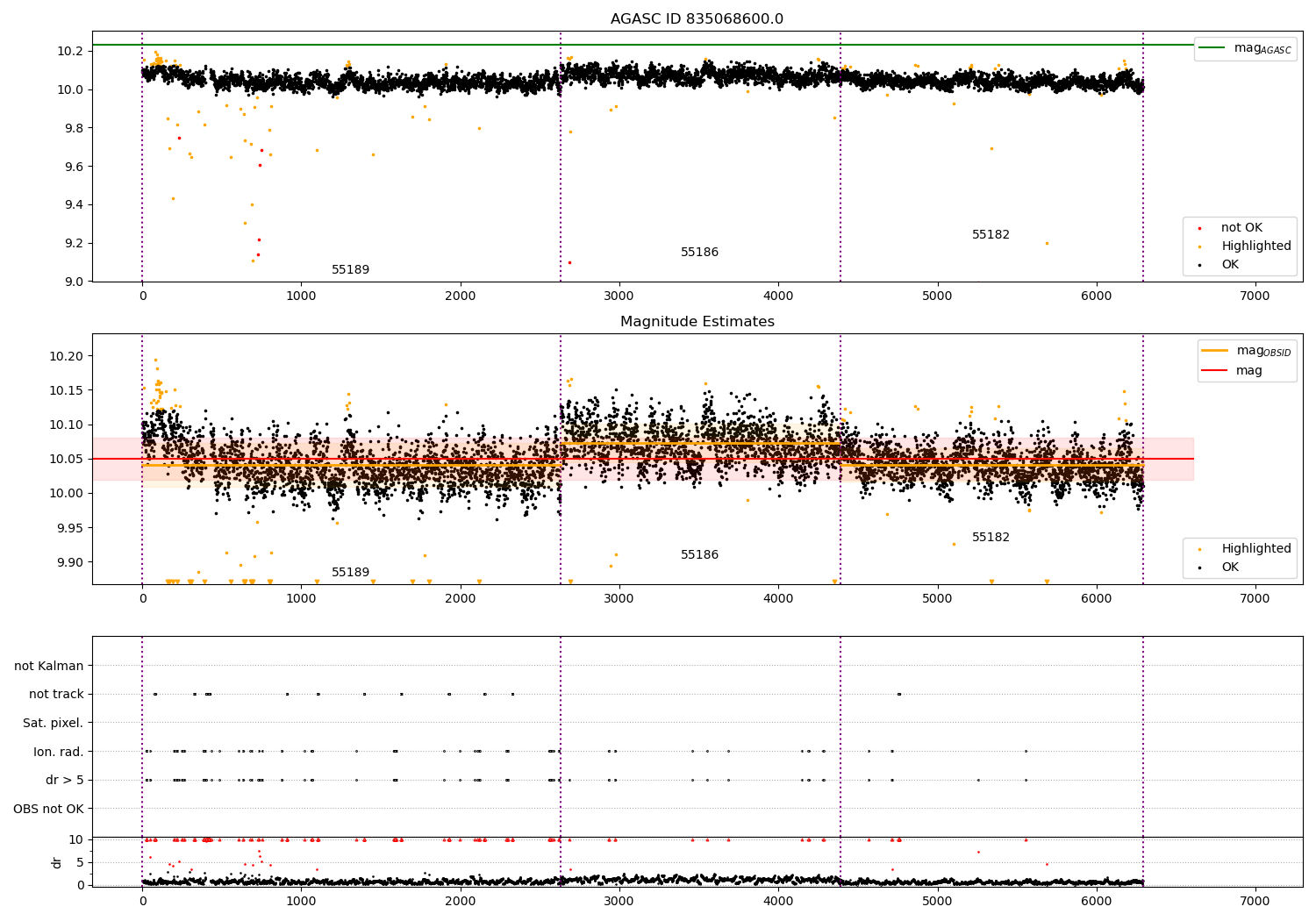Click the 9.4 y-axis tick label

click(x=74, y=205)
